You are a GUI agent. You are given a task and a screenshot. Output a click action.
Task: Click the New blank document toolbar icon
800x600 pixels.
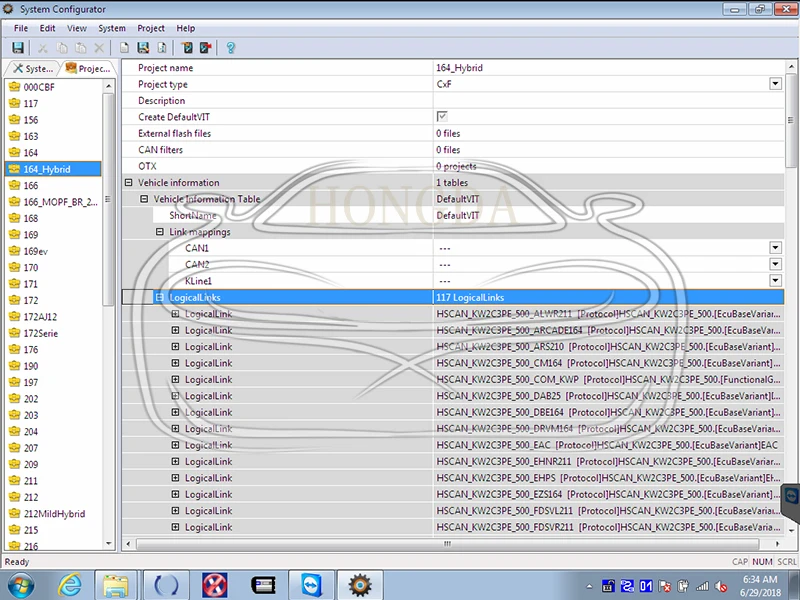coord(124,48)
